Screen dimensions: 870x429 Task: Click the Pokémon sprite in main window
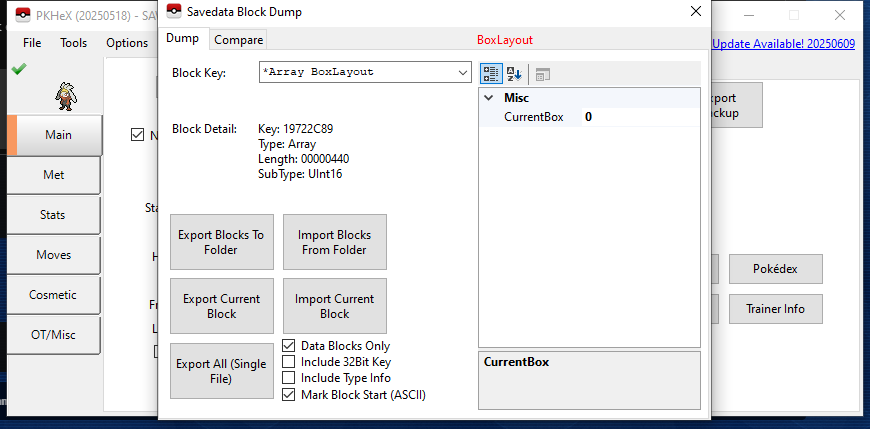click(54, 96)
